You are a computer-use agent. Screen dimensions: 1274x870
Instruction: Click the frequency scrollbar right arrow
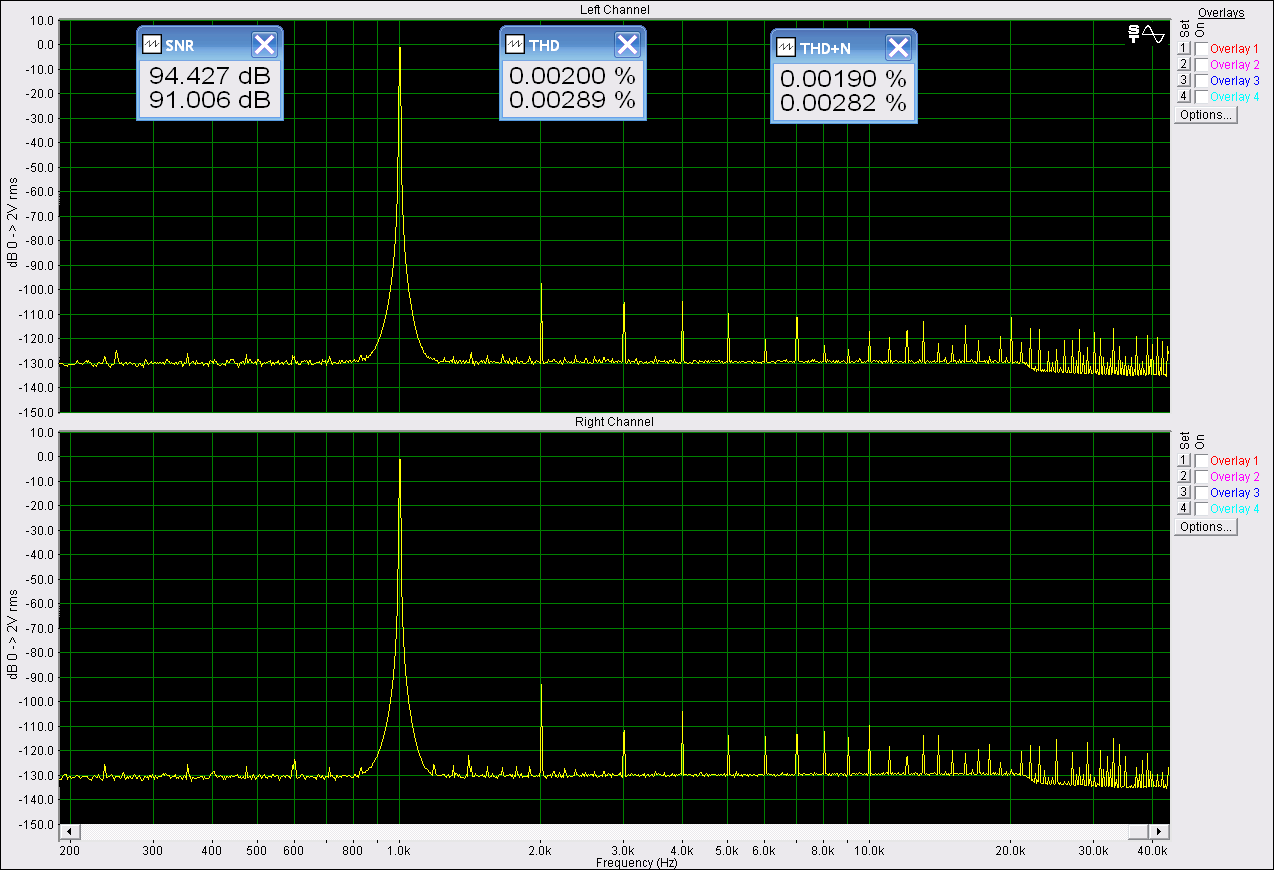(1158, 831)
